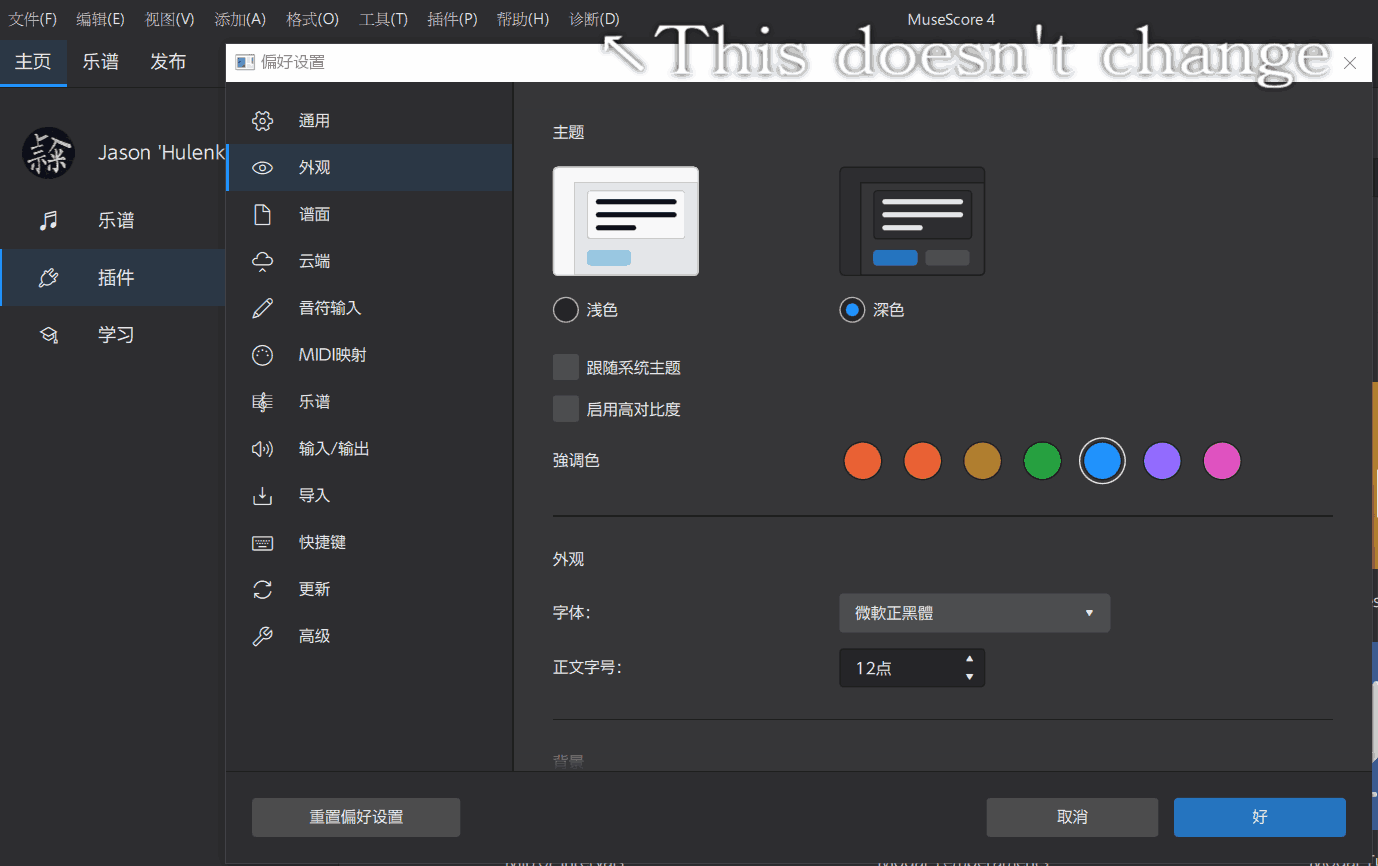This screenshot has height=866, width=1378.
Task: Select the 浅色 light theme
Action: tap(565, 310)
